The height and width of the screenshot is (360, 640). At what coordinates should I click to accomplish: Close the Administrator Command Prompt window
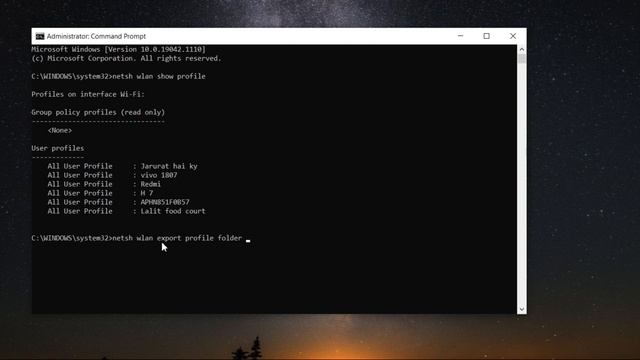pyautogui.click(x=513, y=36)
